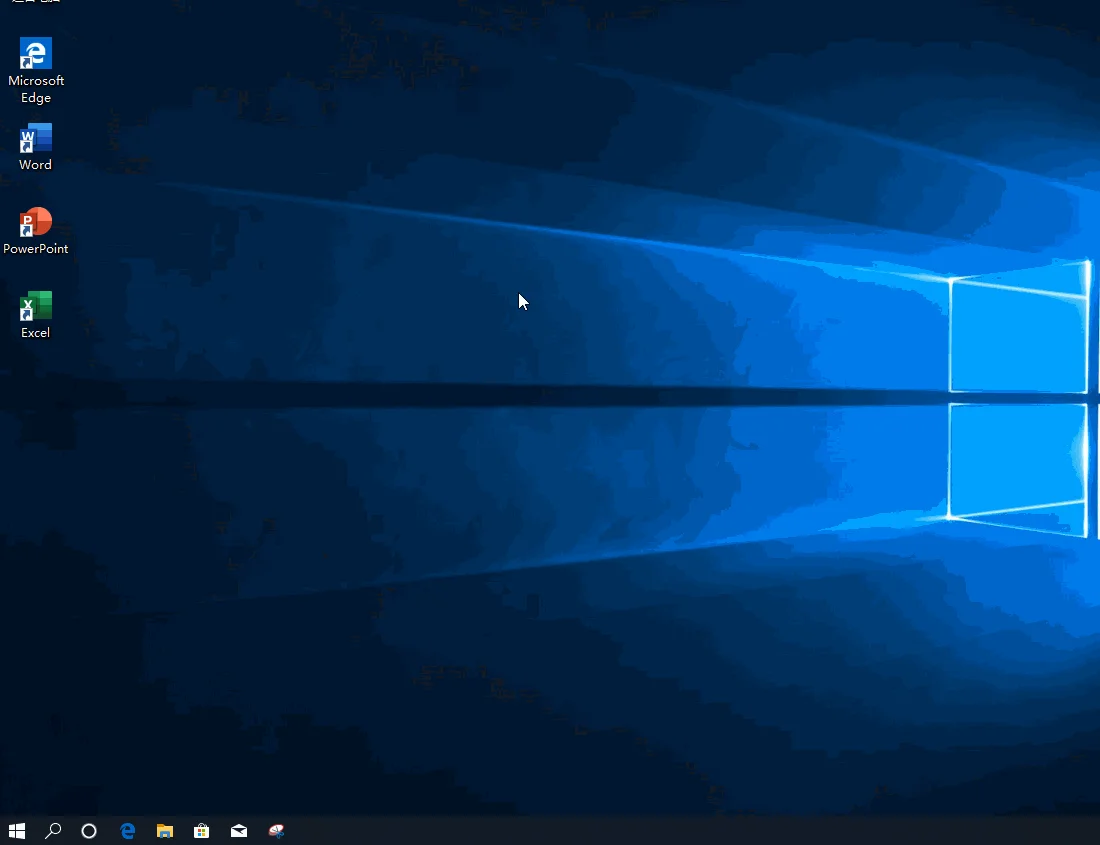Select the Microsoft Edge desktop shortcut icon
Viewport: 1100px width, 845px height.
pos(36,54)
